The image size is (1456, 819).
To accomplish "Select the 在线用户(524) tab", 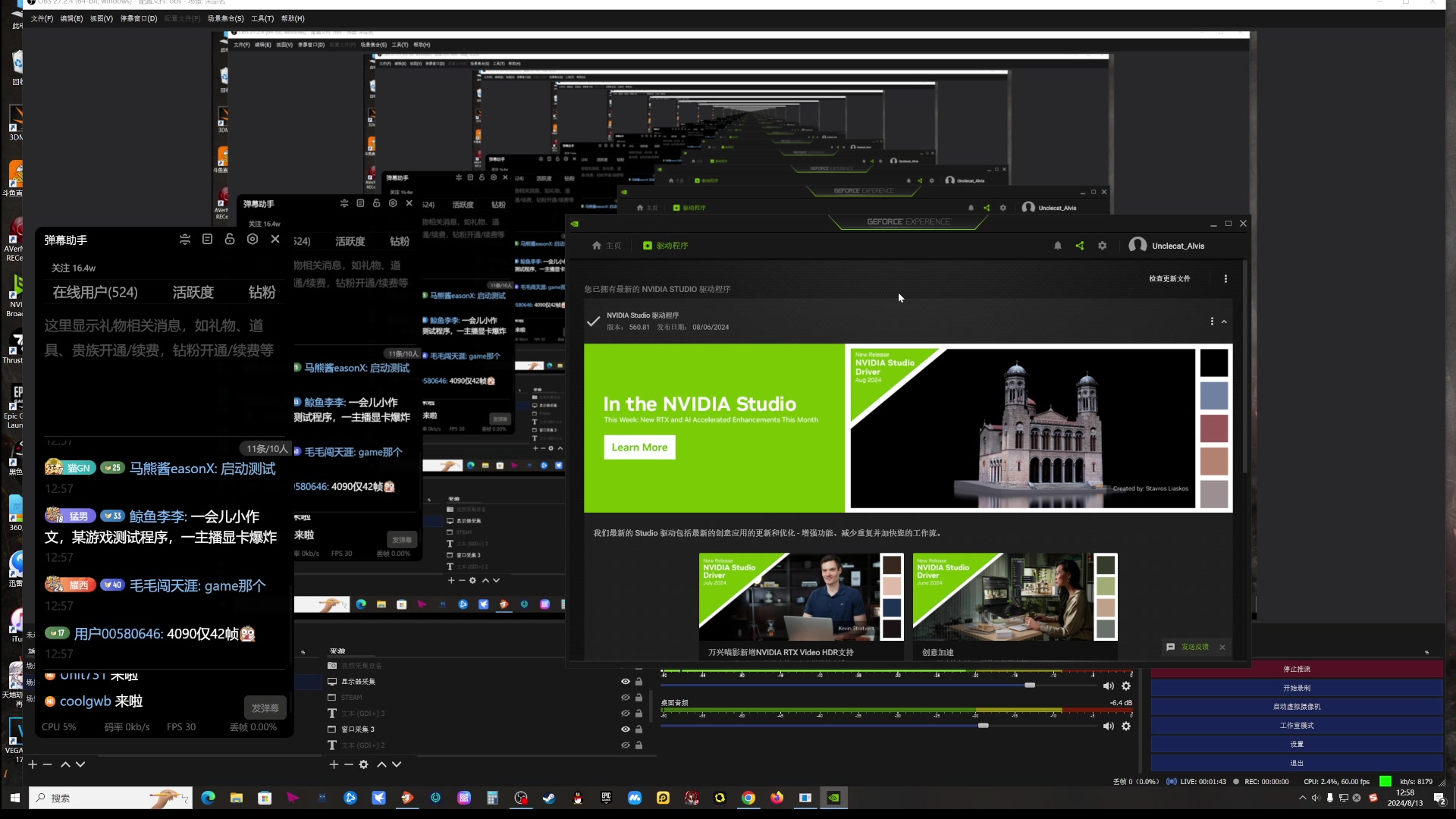I will 96,293.
